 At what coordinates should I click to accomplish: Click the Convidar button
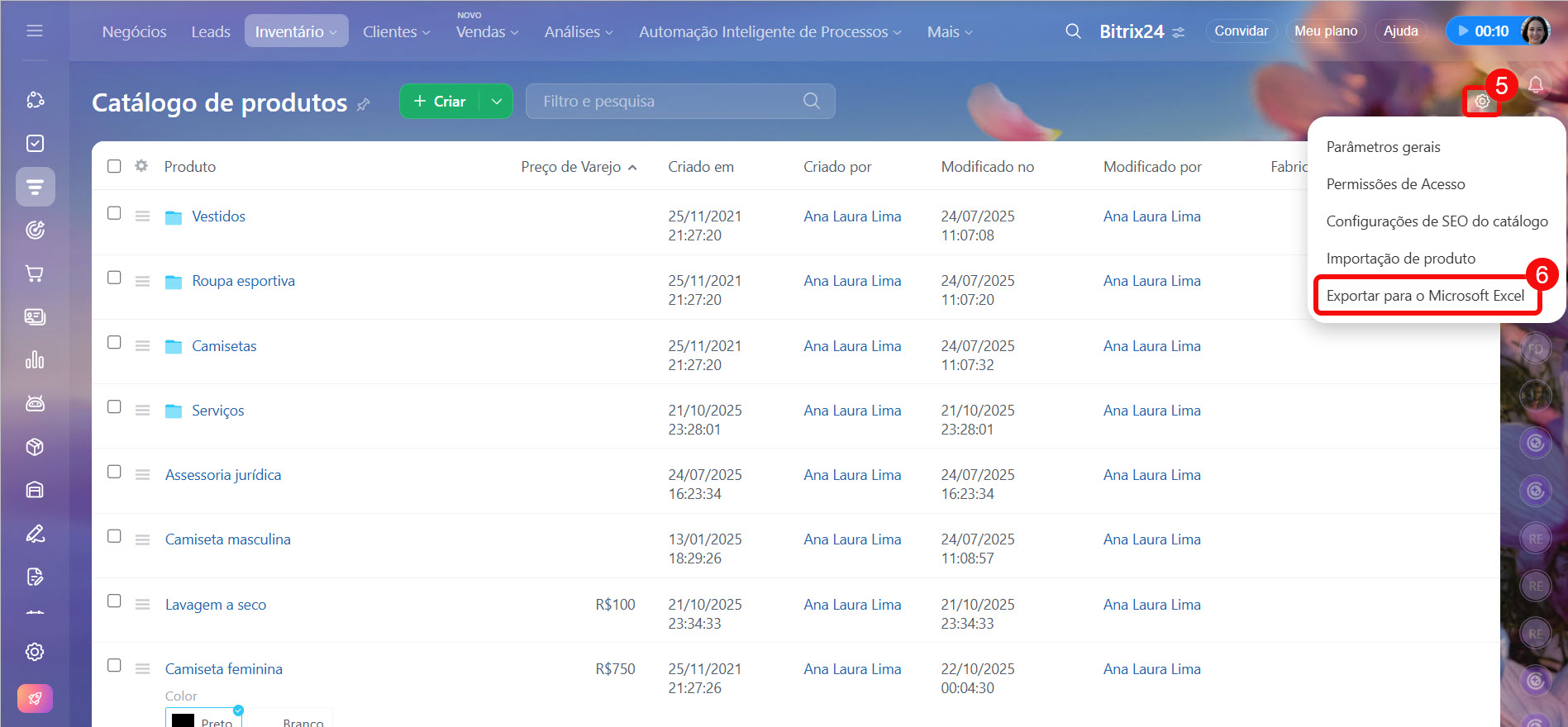1241,31
